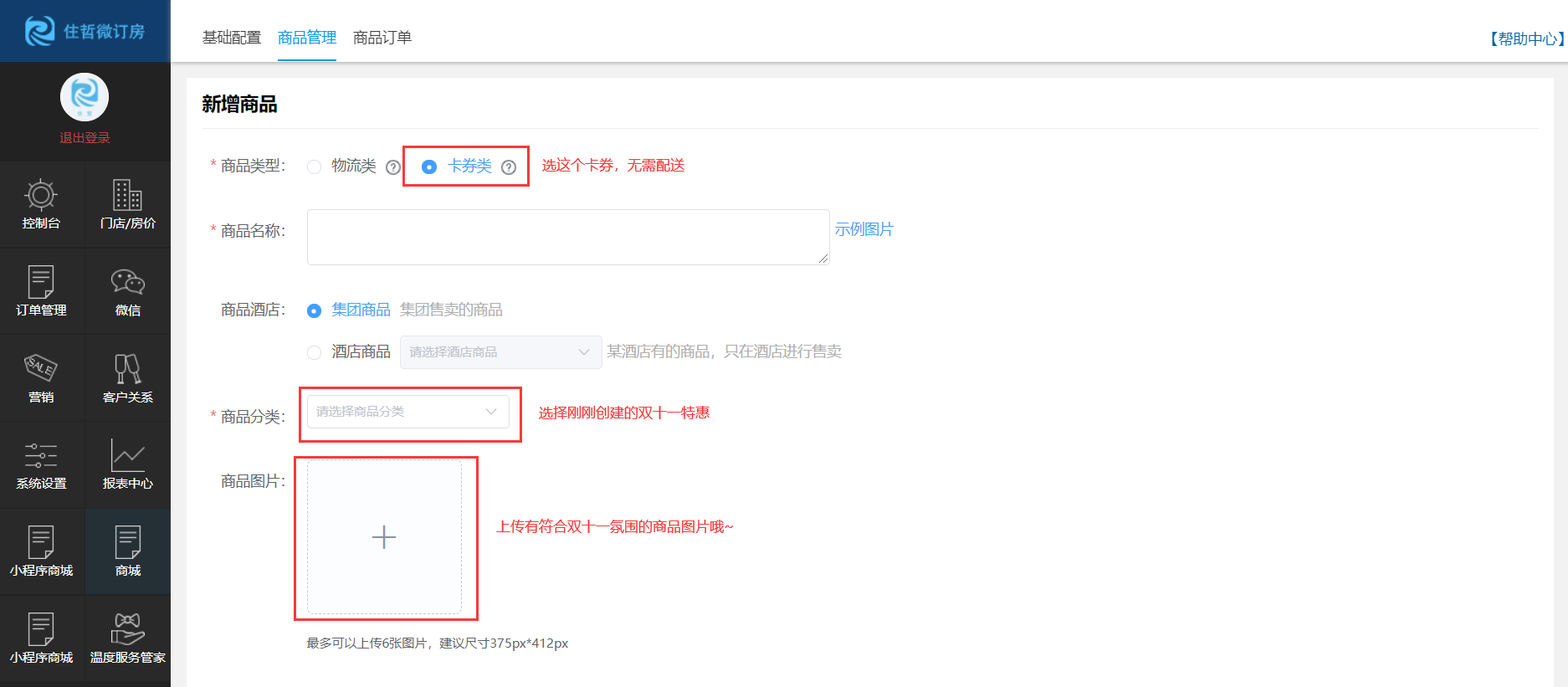Click the round account avatar

[x=85, y=97]
